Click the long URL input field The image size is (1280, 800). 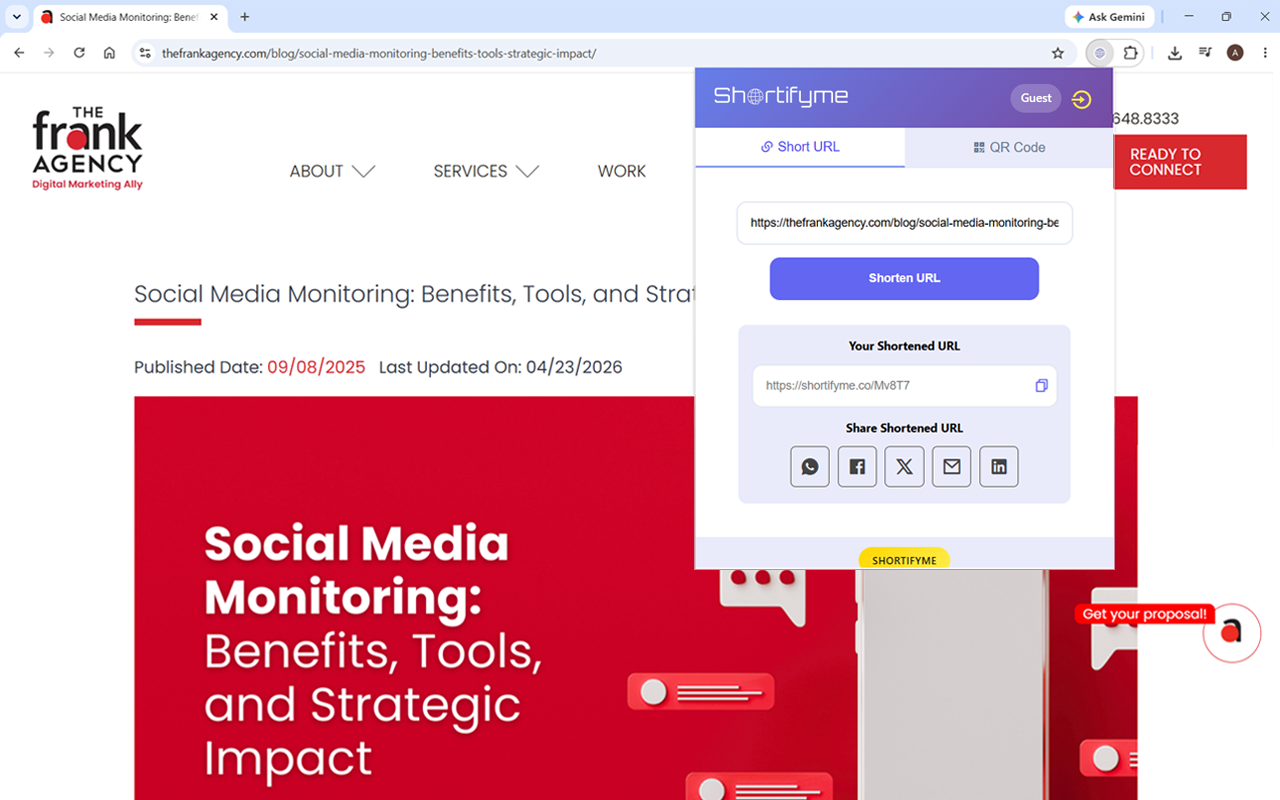pyautogui.click(x=904, y=223)
